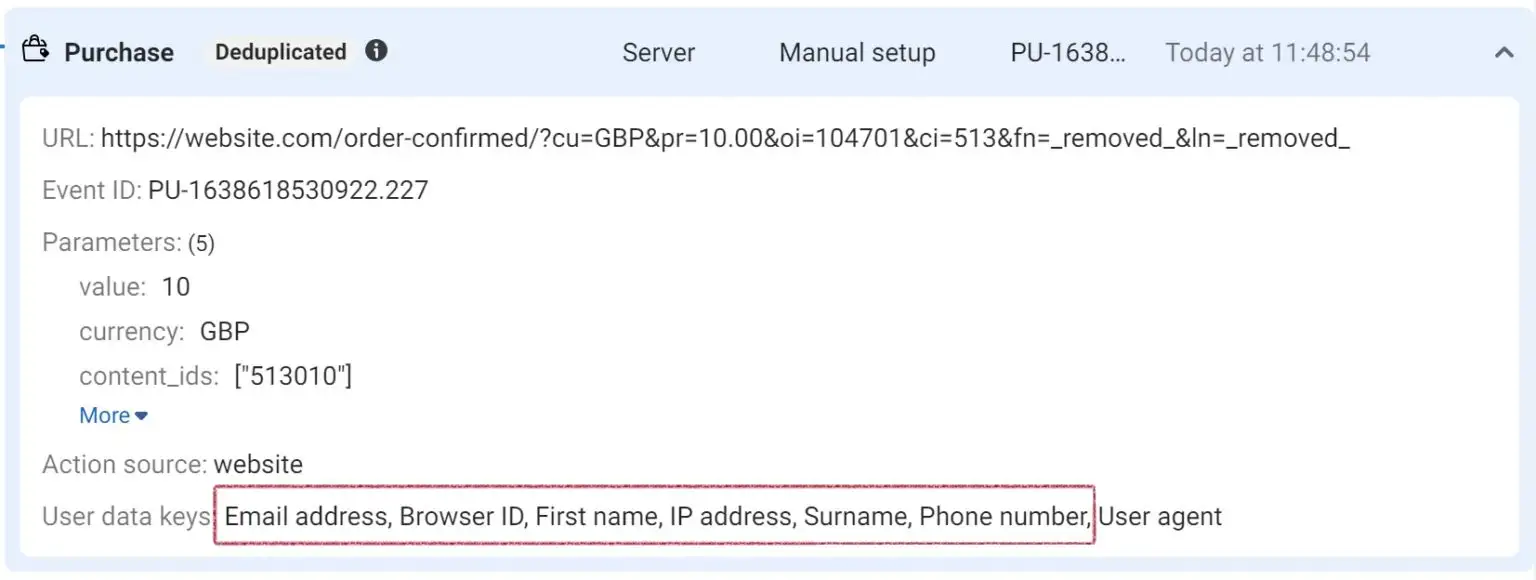Click the Deduplicated badge
1536x580 pixels.
point(280,52)
